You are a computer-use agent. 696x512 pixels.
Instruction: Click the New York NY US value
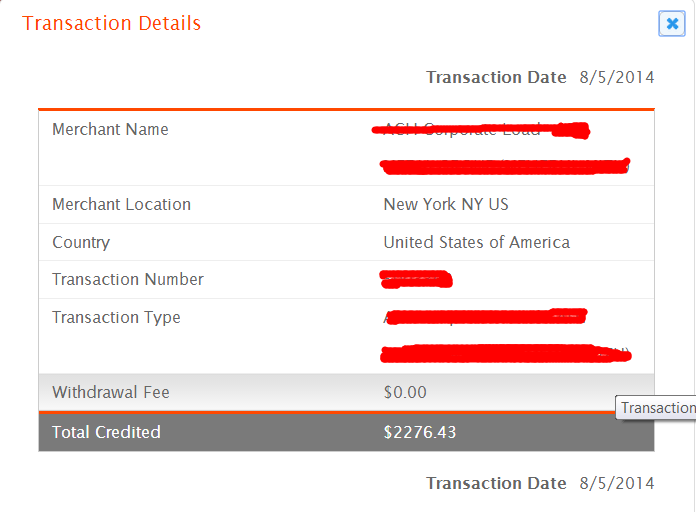(446, 204)
